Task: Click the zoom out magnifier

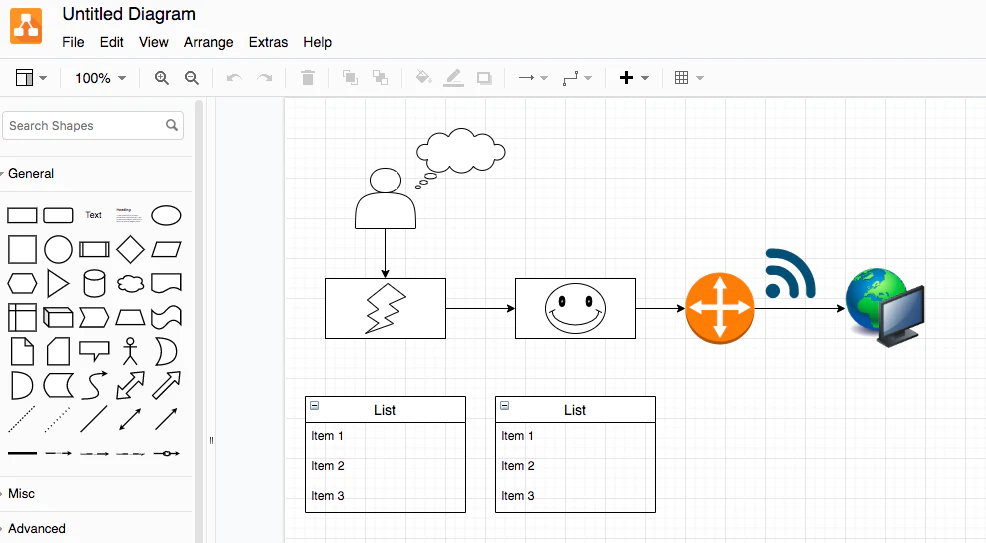Action: point(192,78)
